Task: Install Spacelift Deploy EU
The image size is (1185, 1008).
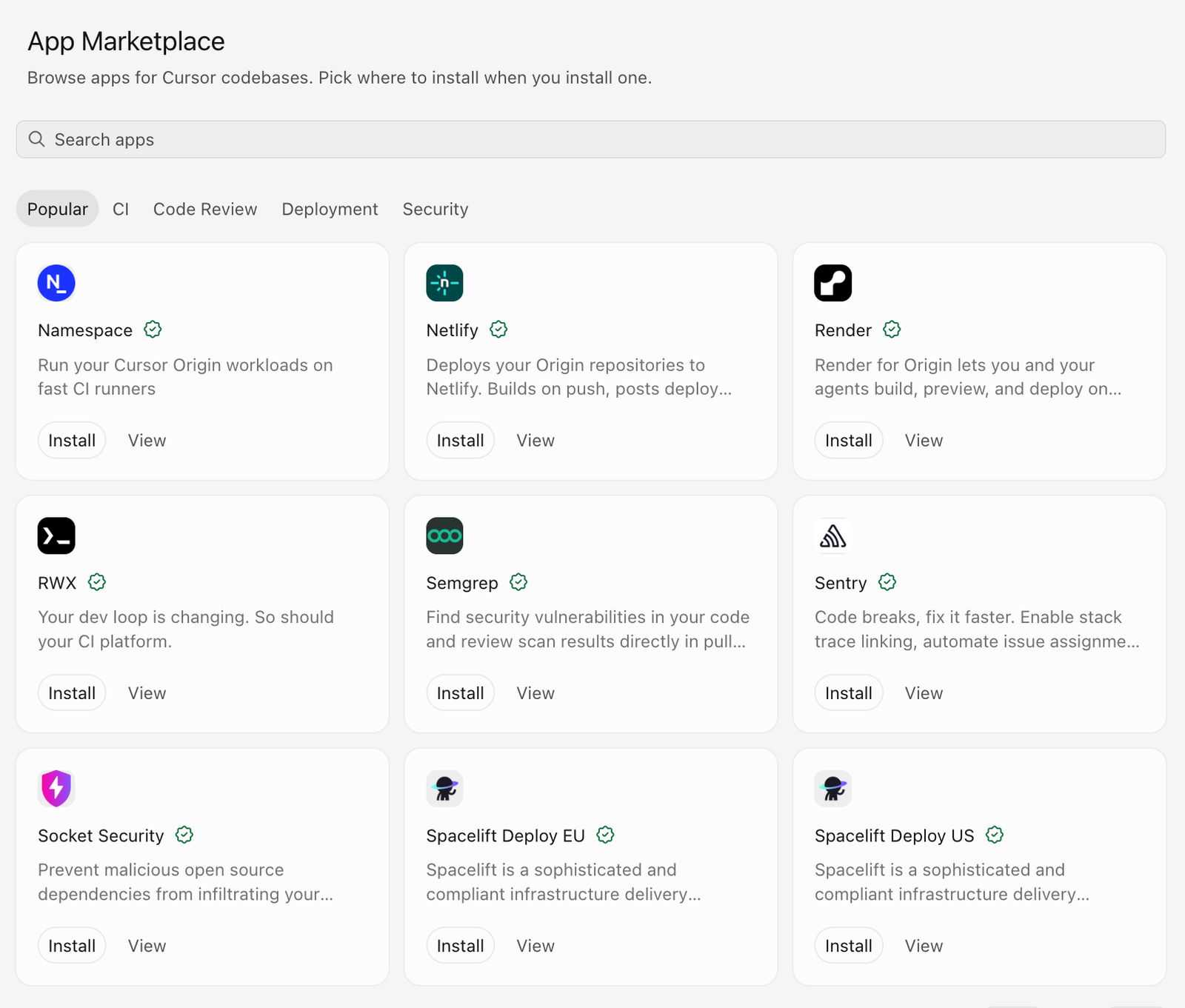Action: click(460, 946)
